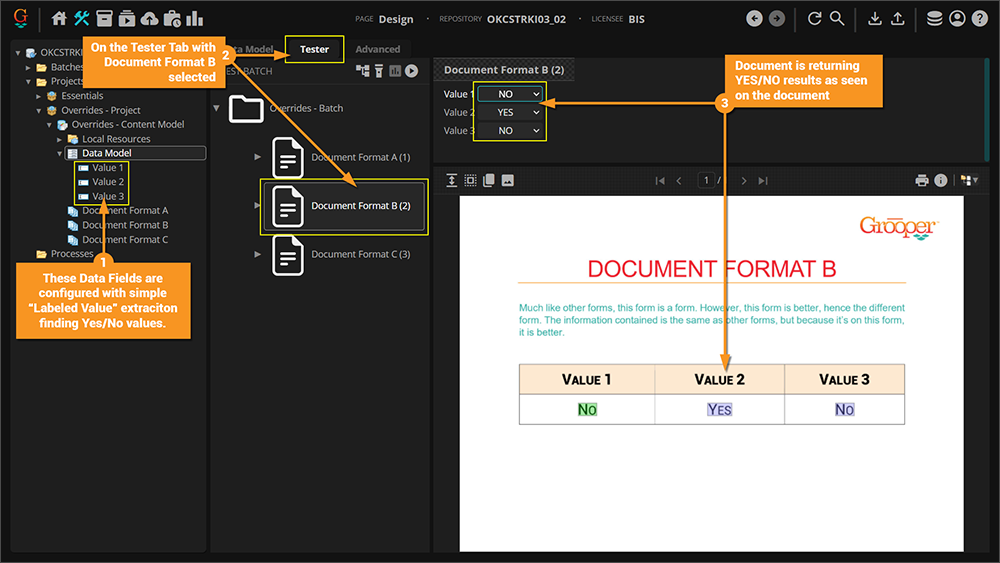Image resolution: width=1000 pixels, height=563 pixels.
Task: Click the copy pages viewer icon
Action: 489,180
